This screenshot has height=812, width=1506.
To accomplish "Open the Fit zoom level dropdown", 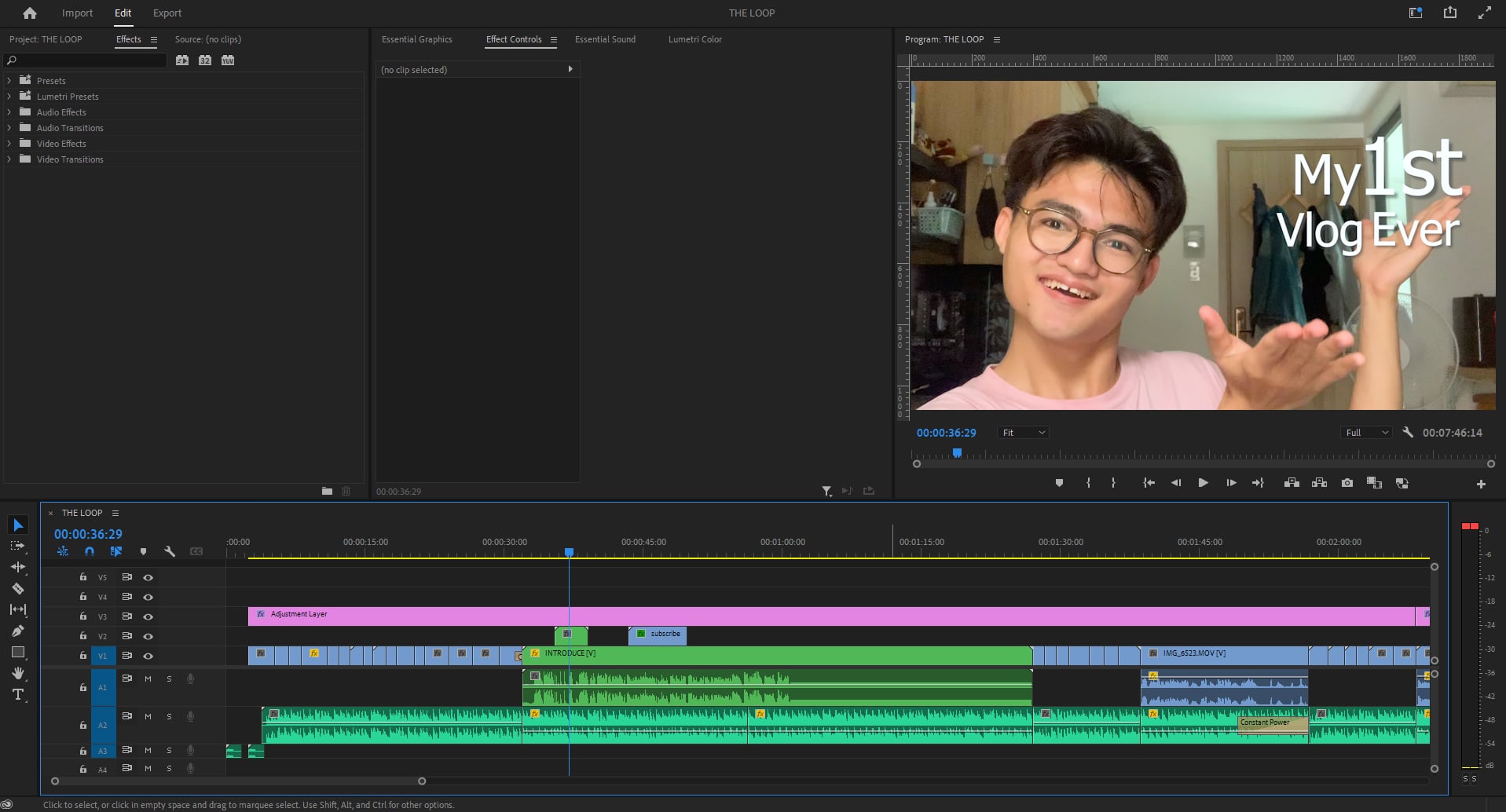I will tap(1023, 433).
